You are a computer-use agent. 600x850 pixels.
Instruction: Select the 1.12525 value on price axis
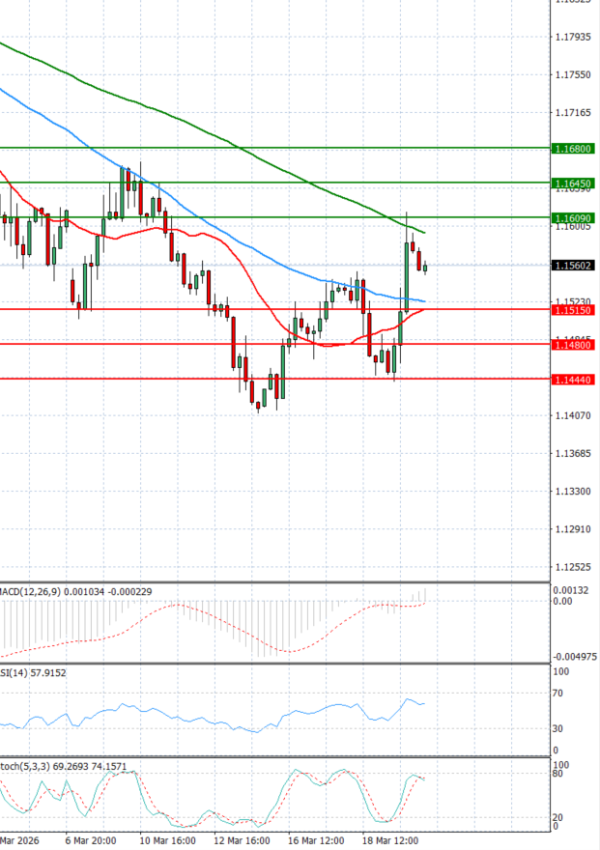572,567
